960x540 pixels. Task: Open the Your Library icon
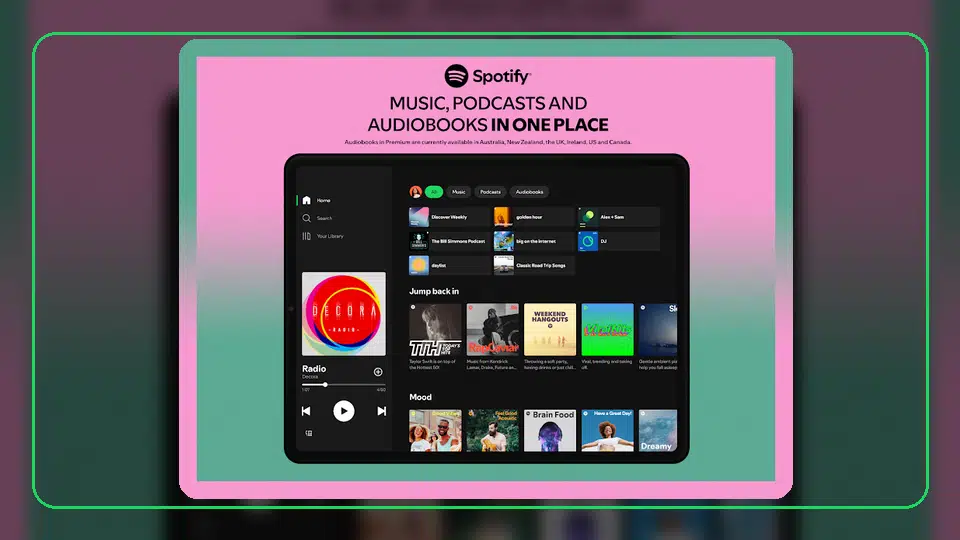pos(307,236)
